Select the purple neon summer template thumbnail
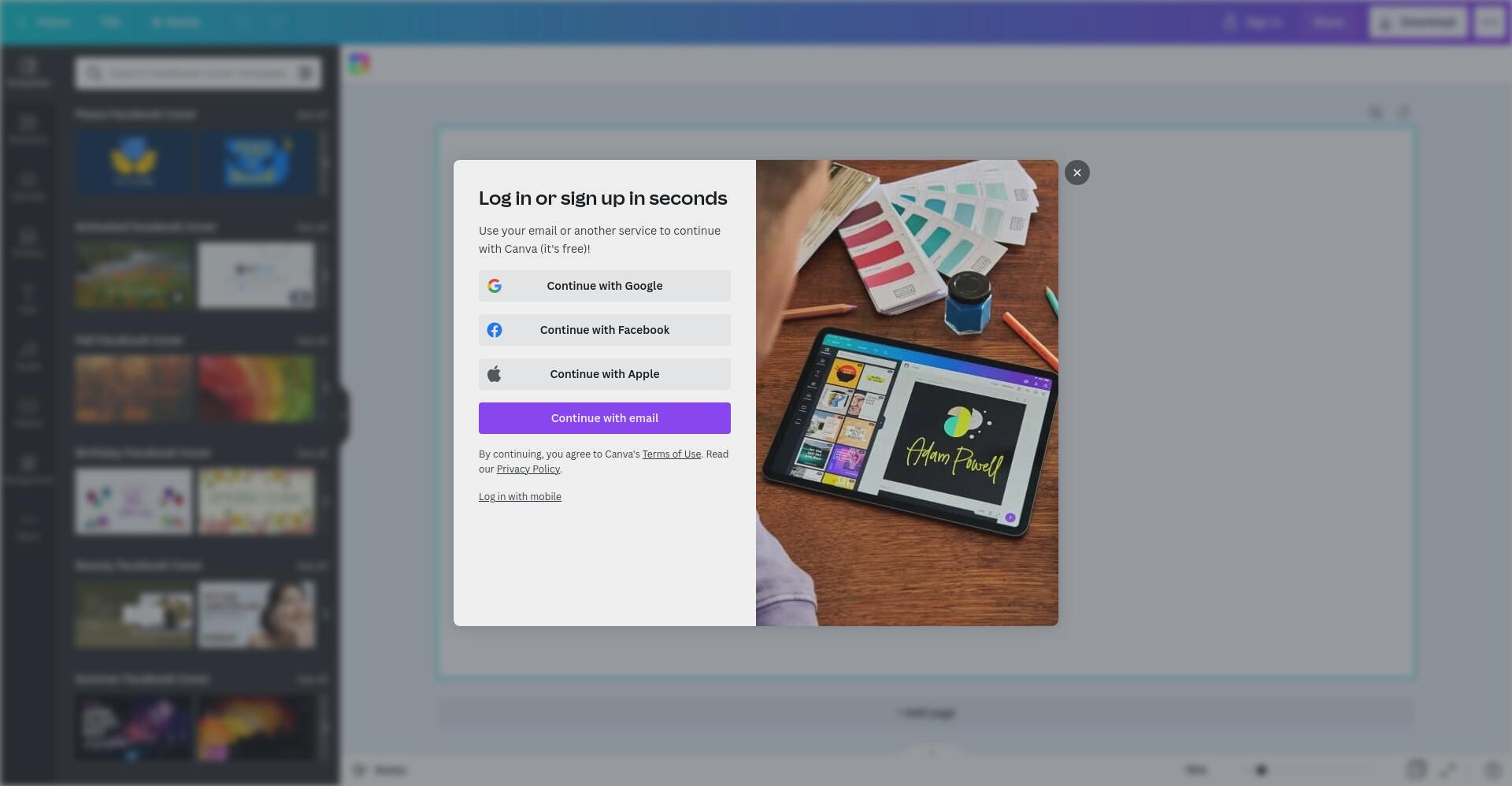The height and width of the screenshot is (786, 1512). click(x=134, y=727)
